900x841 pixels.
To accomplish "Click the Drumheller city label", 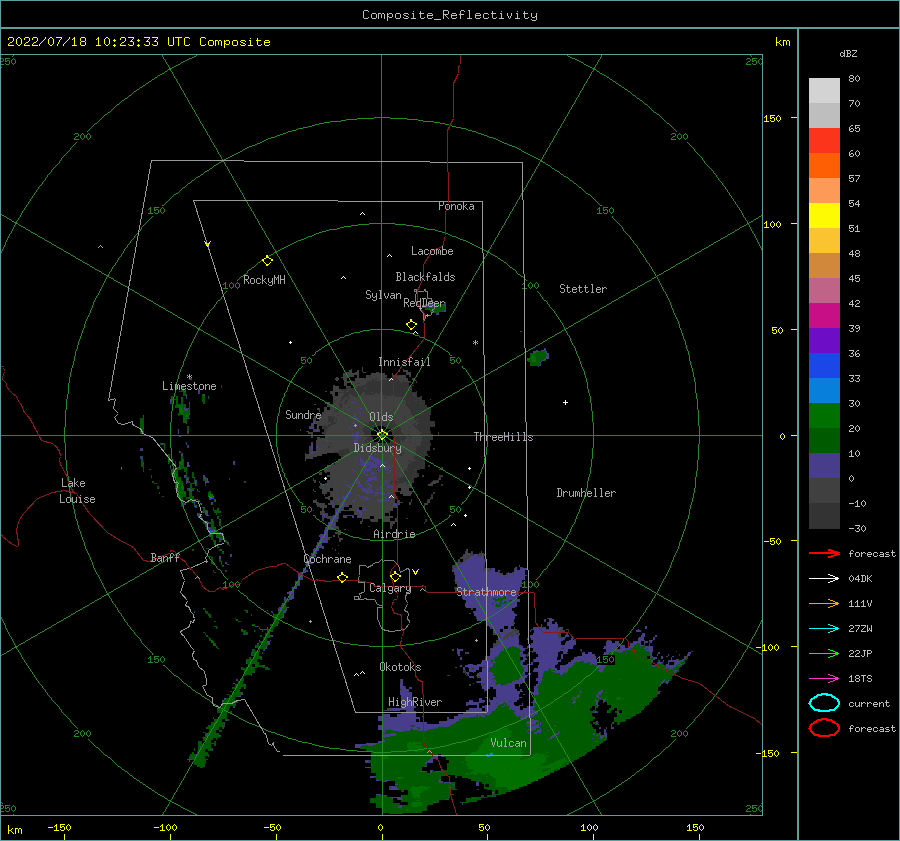I will point(586,493).
